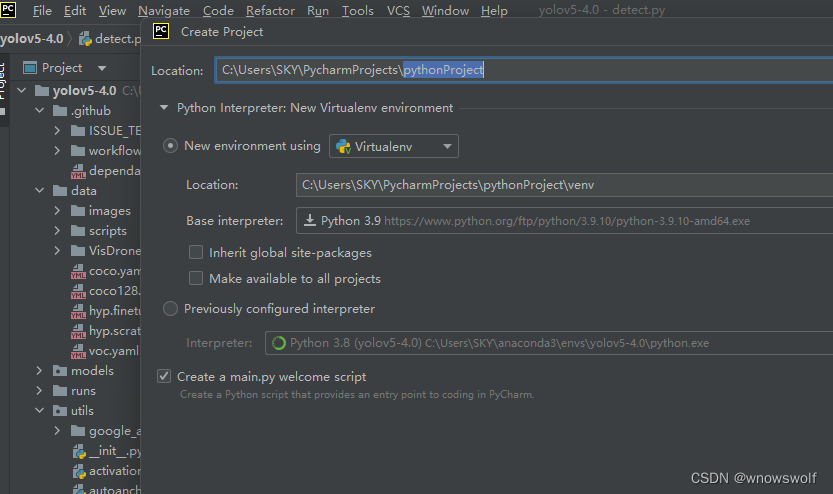The image size is (833, 494).
Task: Open the File menu
Action: click(42, 11)
